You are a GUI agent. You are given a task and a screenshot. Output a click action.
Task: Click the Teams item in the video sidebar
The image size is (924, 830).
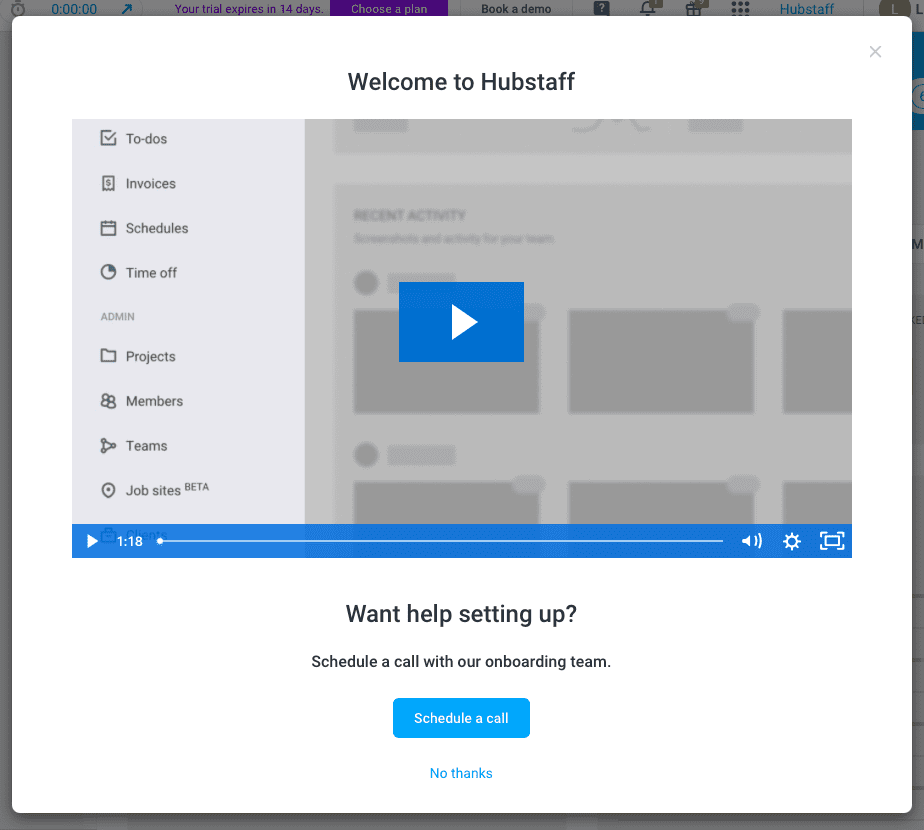pyautogui.click(x=134, y=446)
